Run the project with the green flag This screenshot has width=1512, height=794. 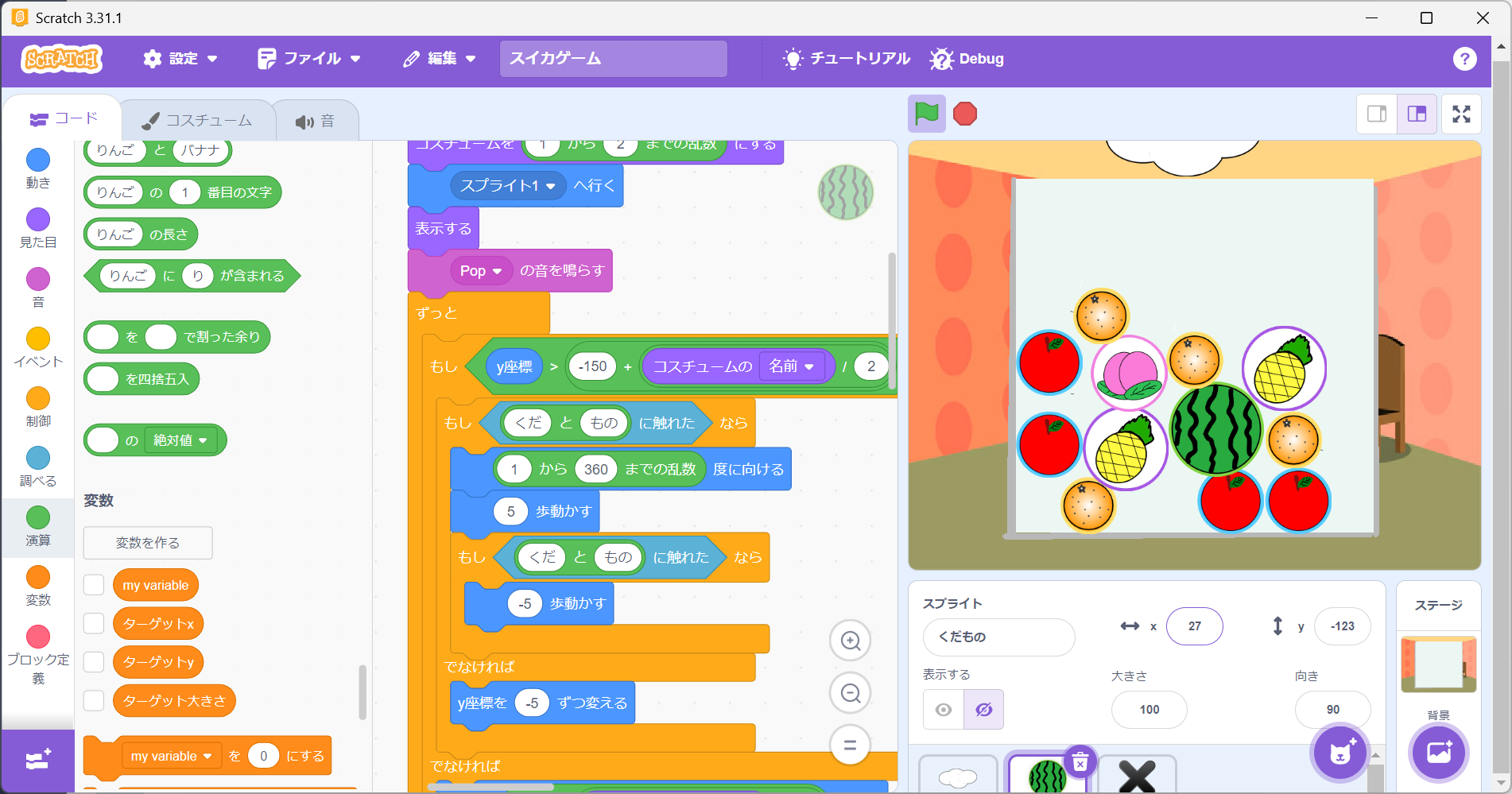(927, 114)
